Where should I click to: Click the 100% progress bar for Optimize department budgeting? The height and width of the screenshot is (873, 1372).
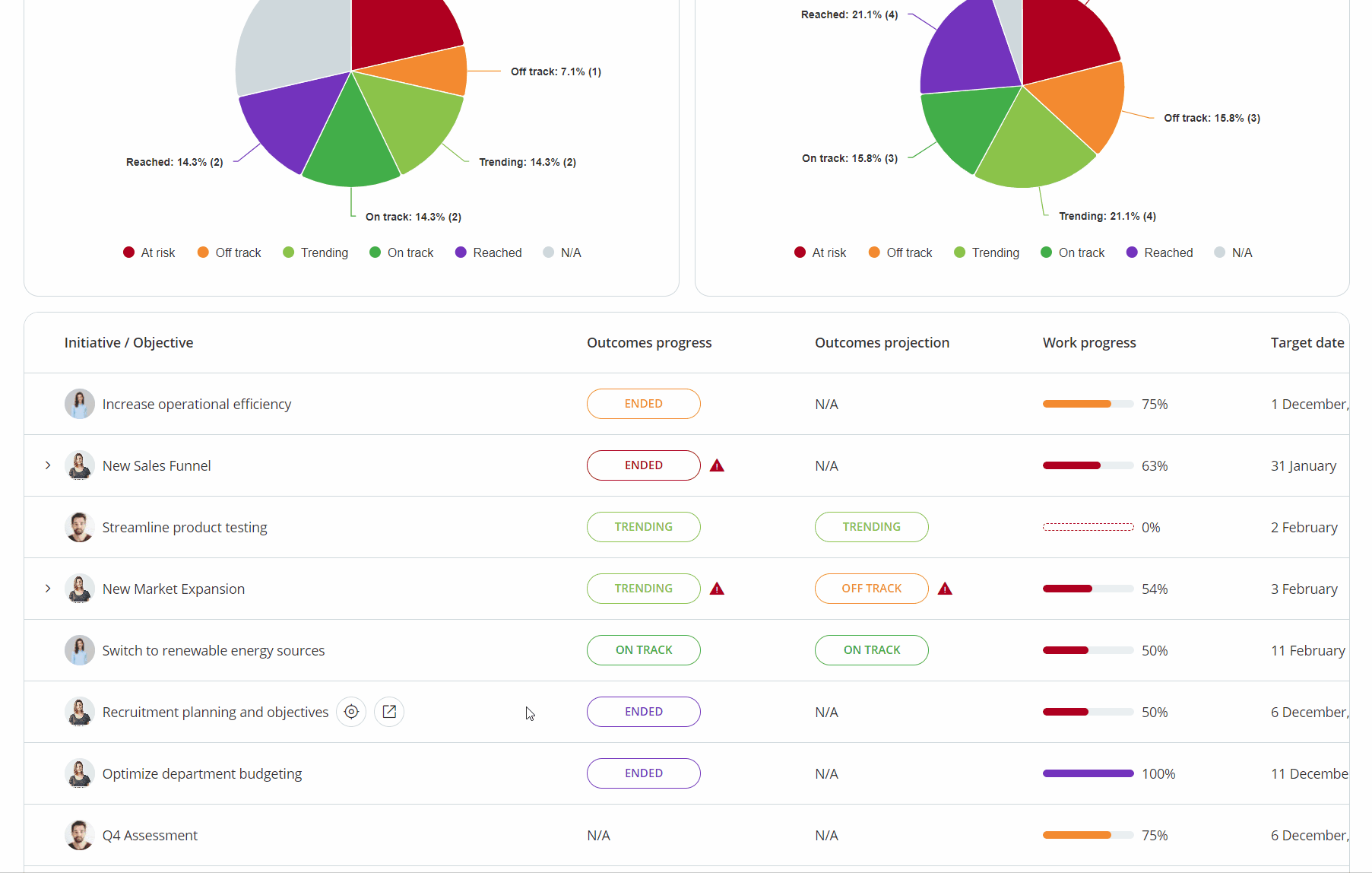coord(1088,773)
